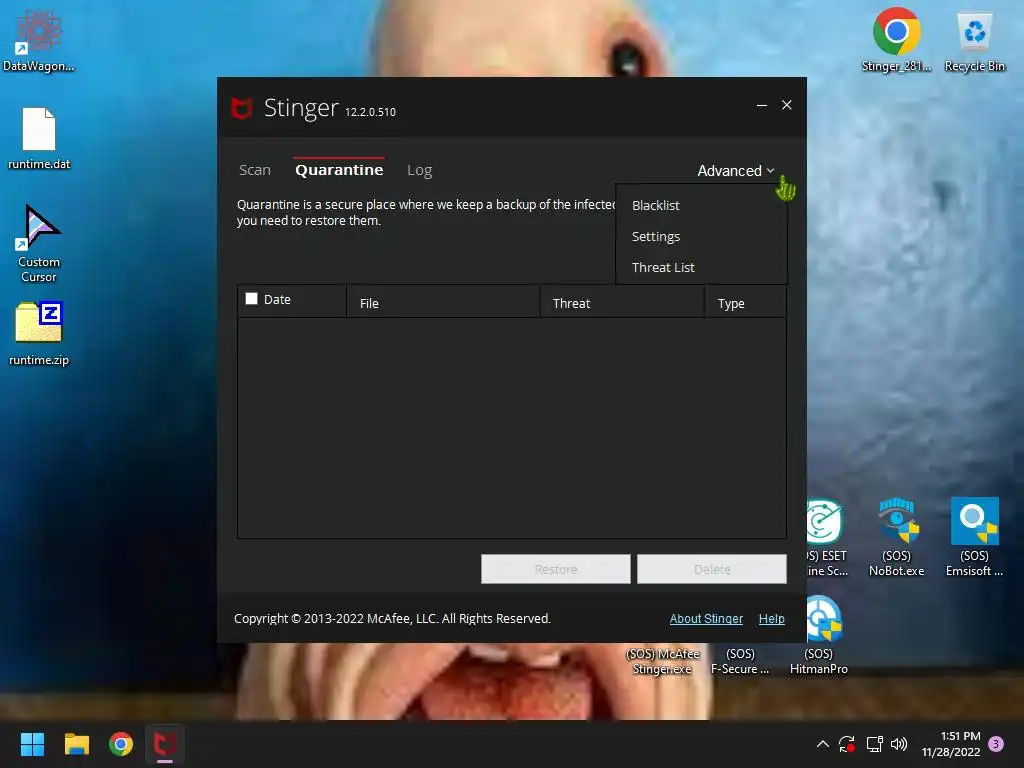This screenshot has width=1024, height=768.
Task: Click the sync status tray icon
Action: 847,744
